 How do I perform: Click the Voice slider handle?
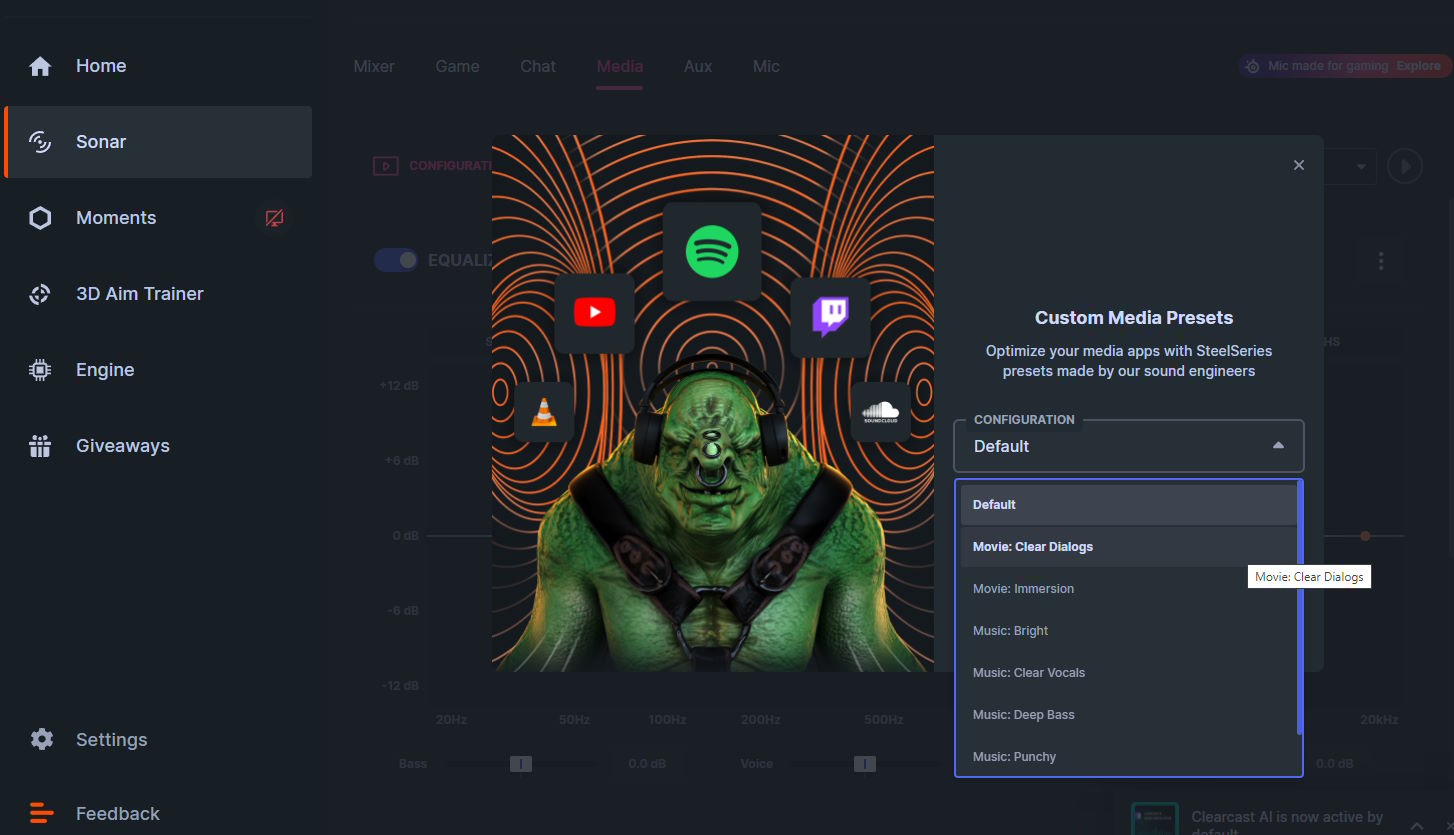(x=865, y=764)
